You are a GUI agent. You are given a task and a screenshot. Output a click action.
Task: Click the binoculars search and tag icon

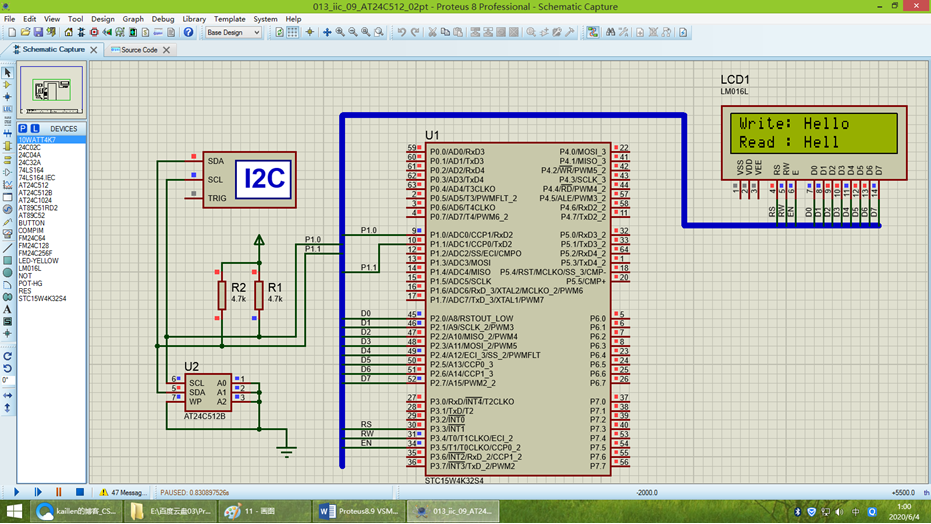[x=610, y=33]
